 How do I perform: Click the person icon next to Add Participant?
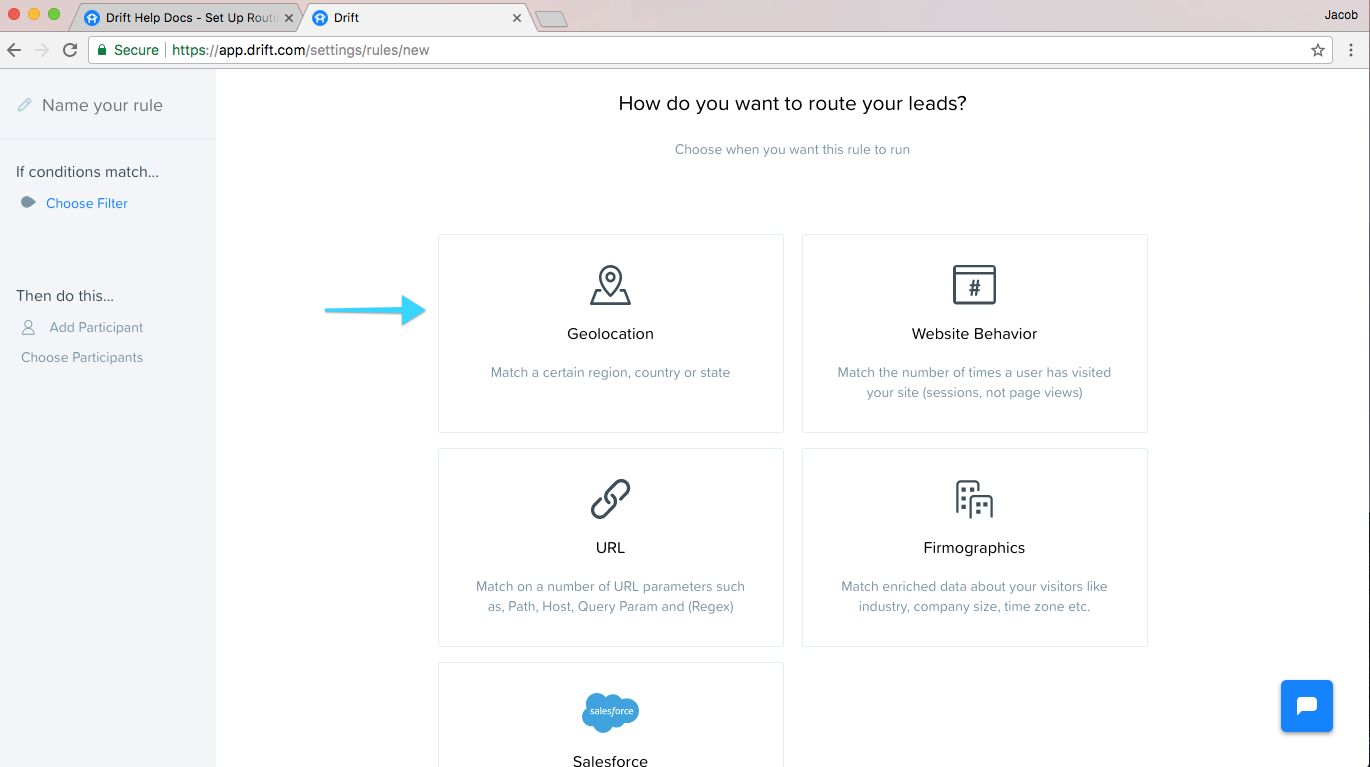point(28,327)
